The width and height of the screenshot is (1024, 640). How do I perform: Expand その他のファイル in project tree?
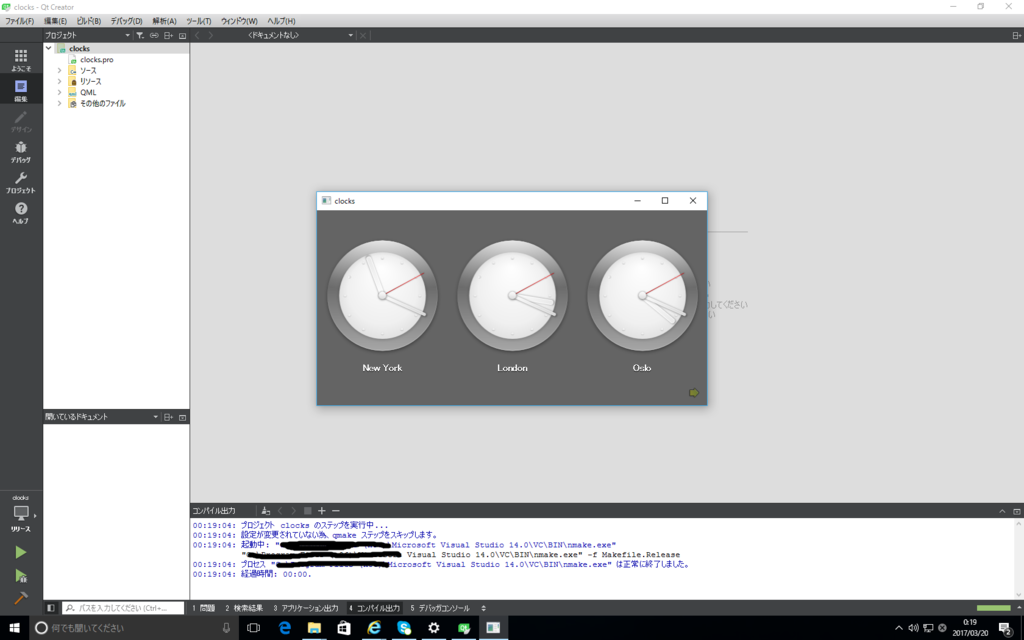click(59, 103)
